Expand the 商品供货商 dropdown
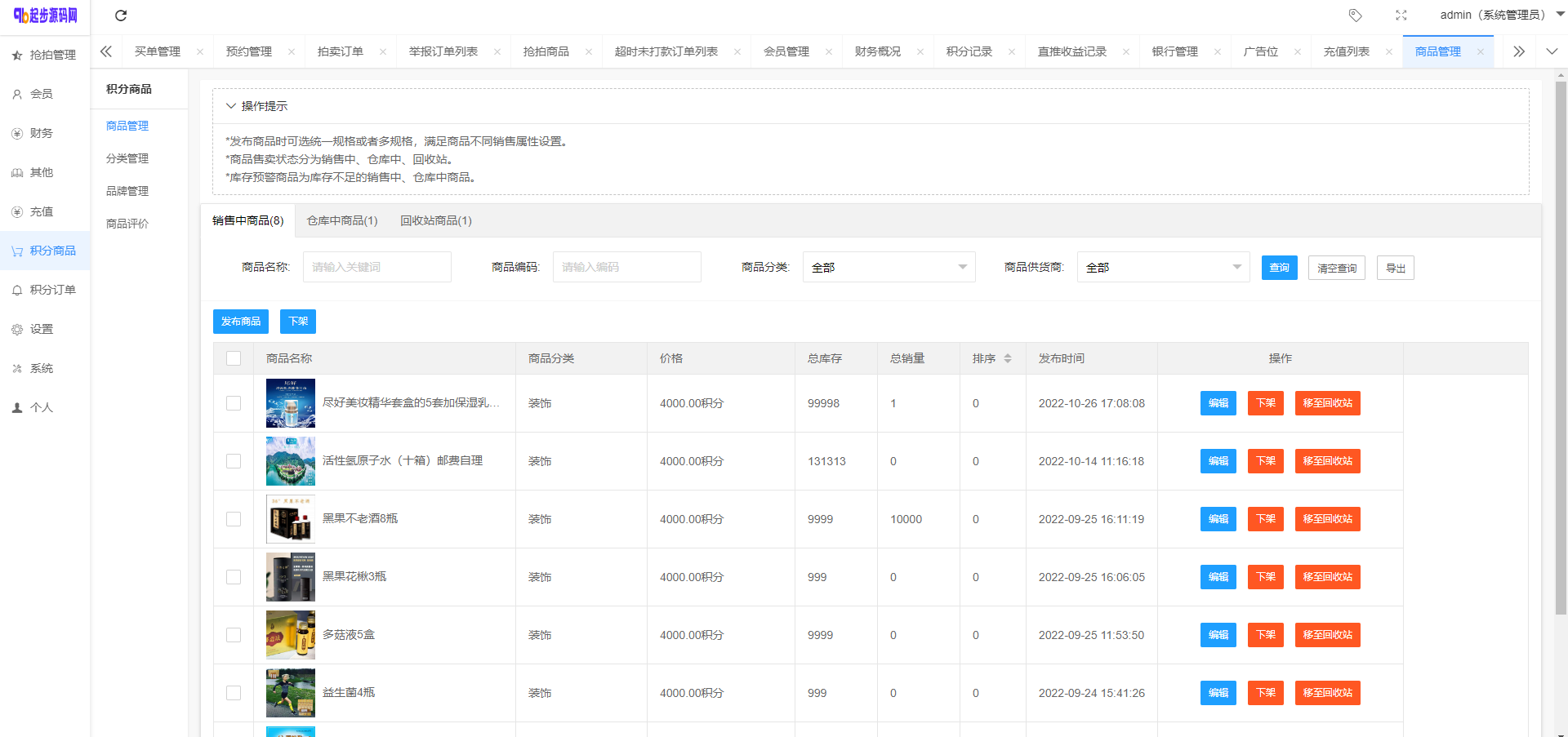 click(1163, 267)
